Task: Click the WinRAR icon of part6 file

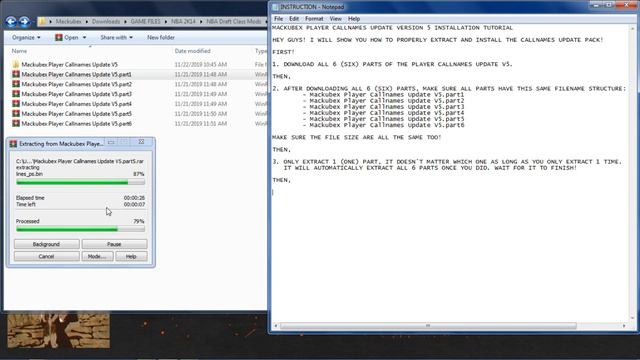Action: 16,123
